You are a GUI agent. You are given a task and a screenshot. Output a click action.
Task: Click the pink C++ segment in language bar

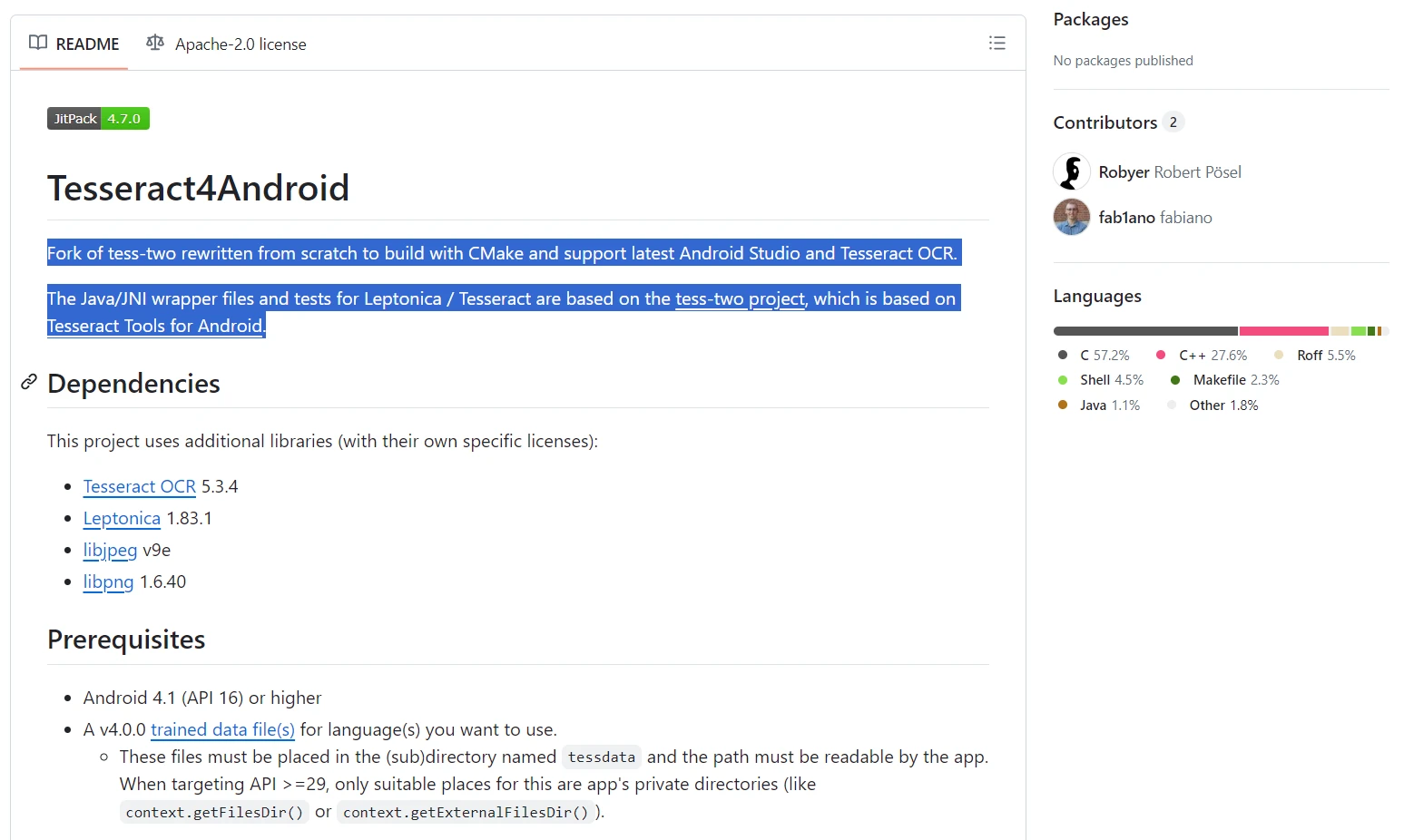pos(1283,331)
